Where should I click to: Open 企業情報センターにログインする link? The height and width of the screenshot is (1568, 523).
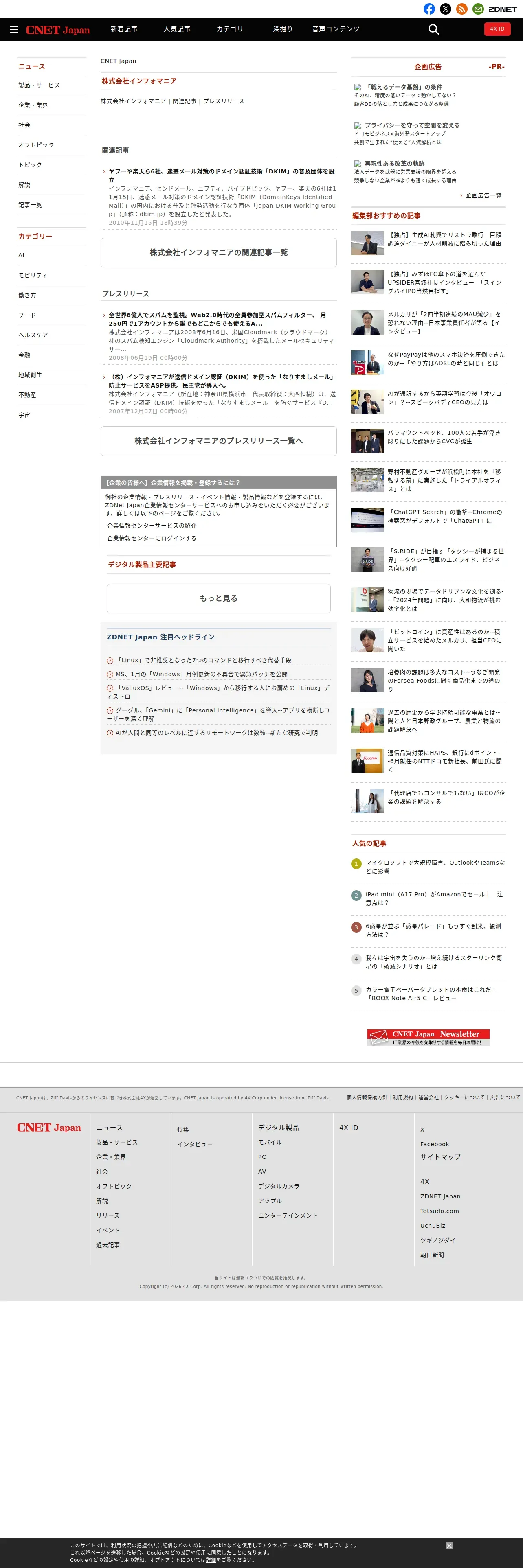[152, 538]
